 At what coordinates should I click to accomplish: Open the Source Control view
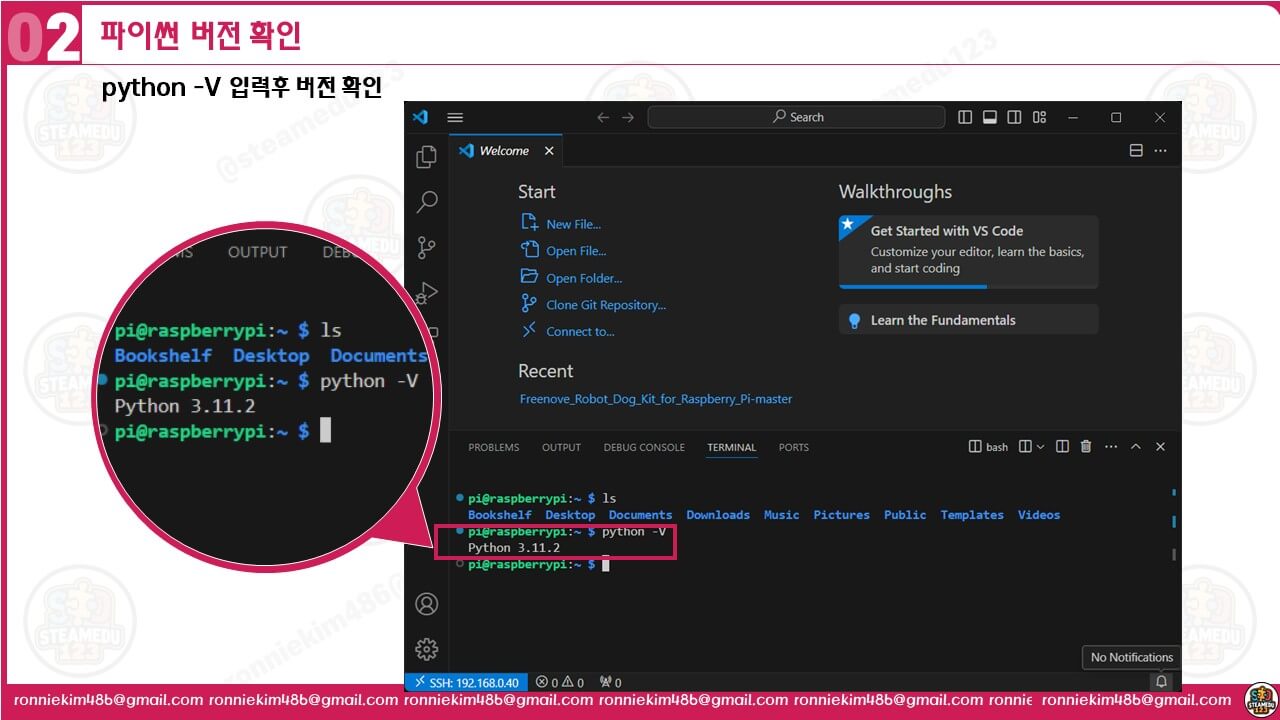[x=427, y=247]
